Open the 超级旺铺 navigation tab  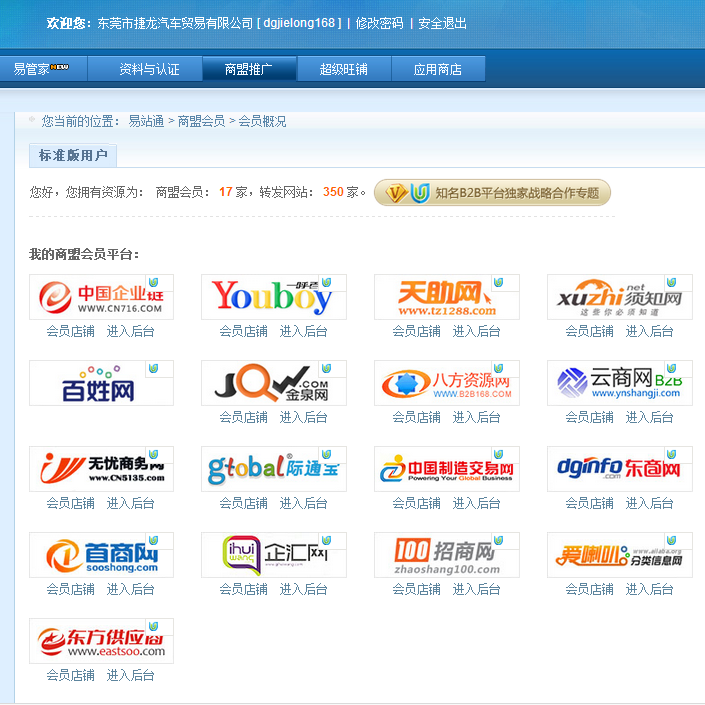click(x=343, y=69)
